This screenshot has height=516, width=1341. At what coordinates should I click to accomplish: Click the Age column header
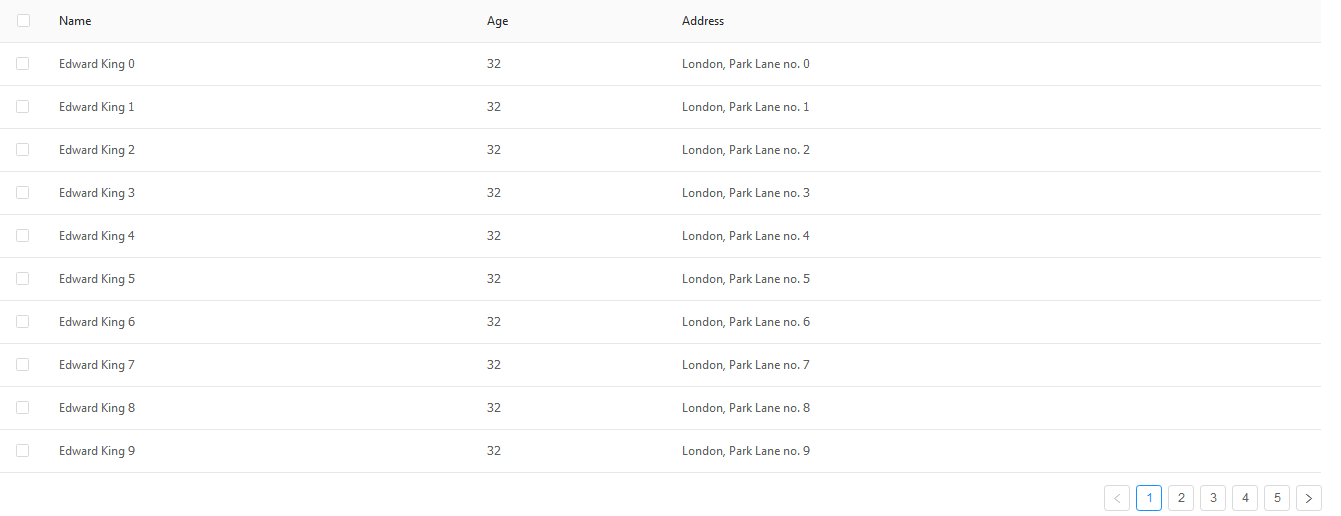coord(498,21)
